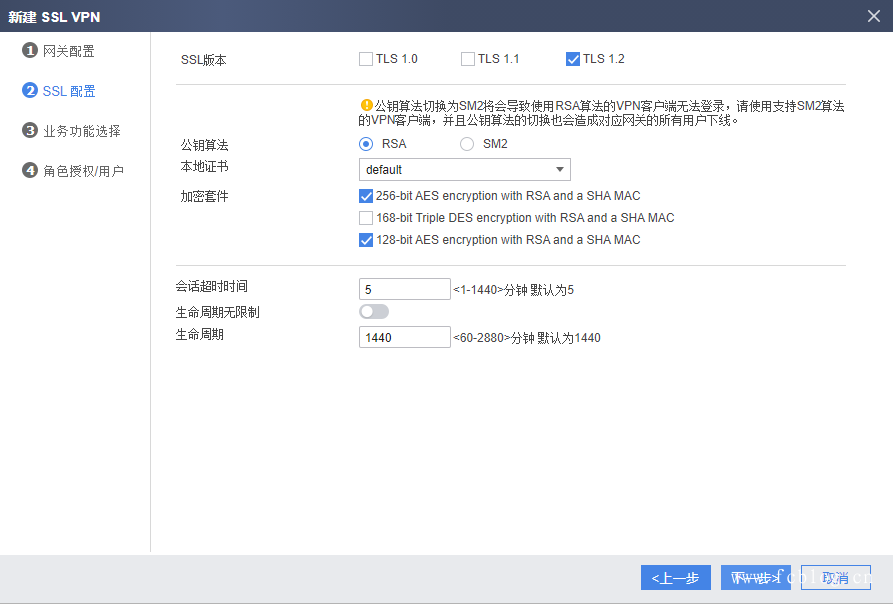Uncheck the TLS 1.2 checkbox
893x604 pixels.
pos(573,59)
